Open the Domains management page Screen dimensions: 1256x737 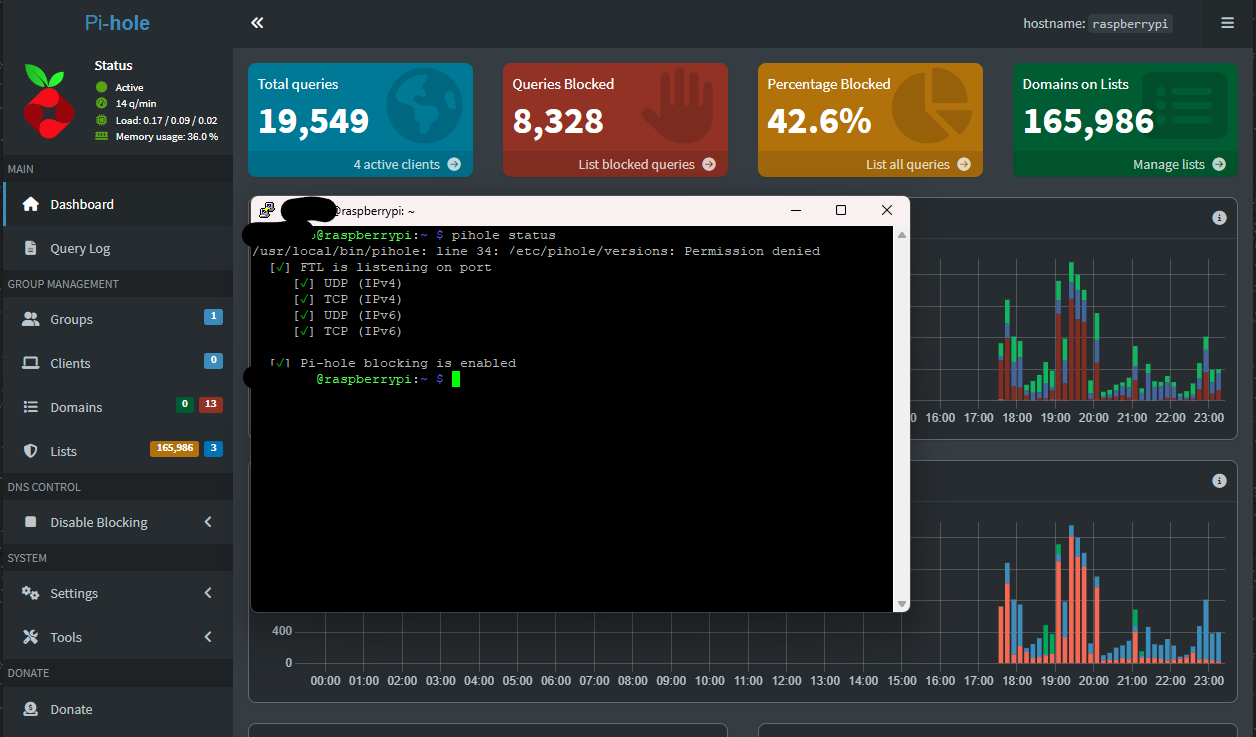116,407
